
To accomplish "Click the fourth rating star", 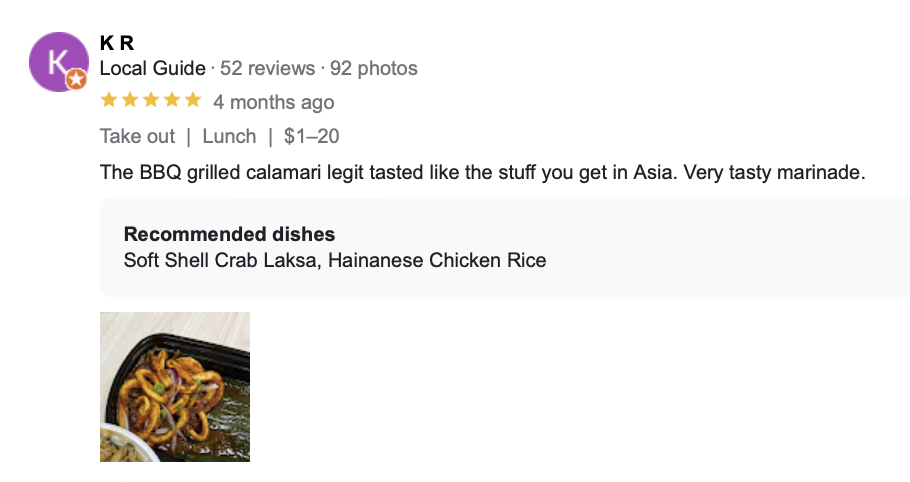I will 172,100.
